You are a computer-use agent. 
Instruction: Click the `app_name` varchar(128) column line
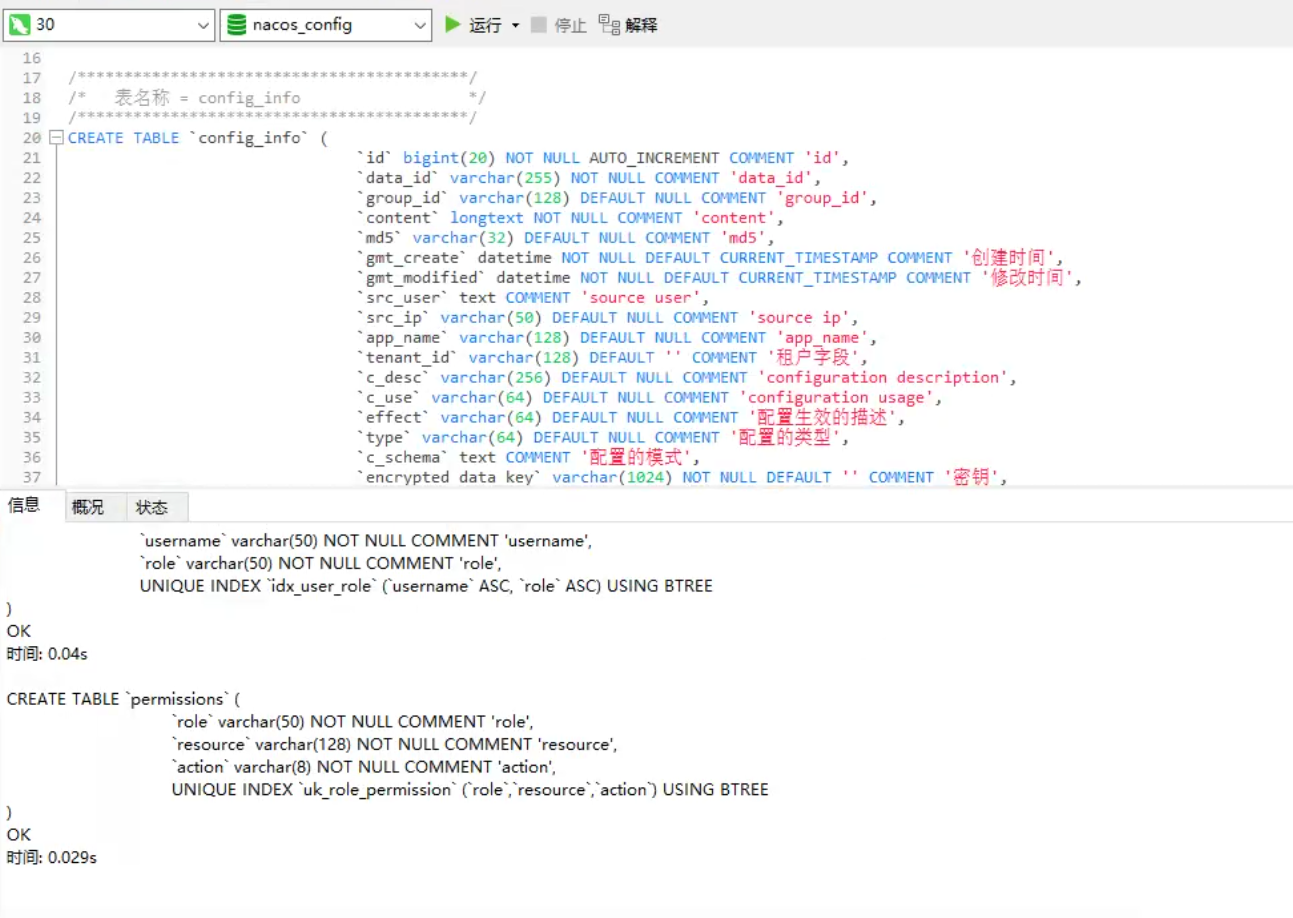click(x=617, y=338)
